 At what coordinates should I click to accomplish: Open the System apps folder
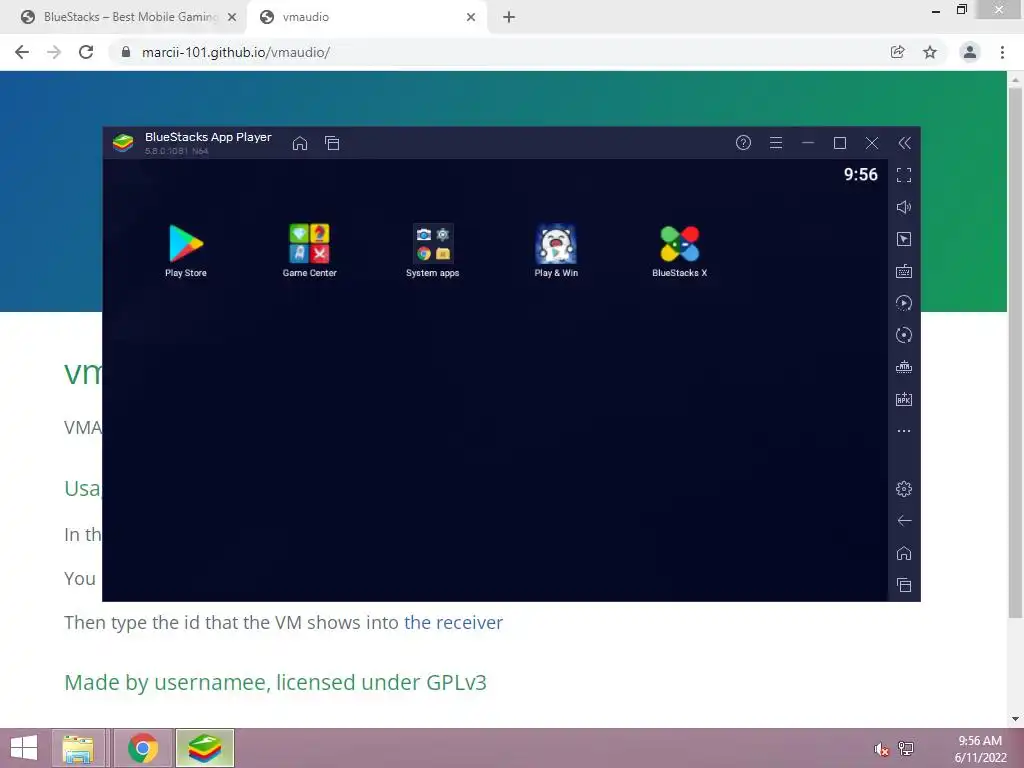[x=432, y=250]
